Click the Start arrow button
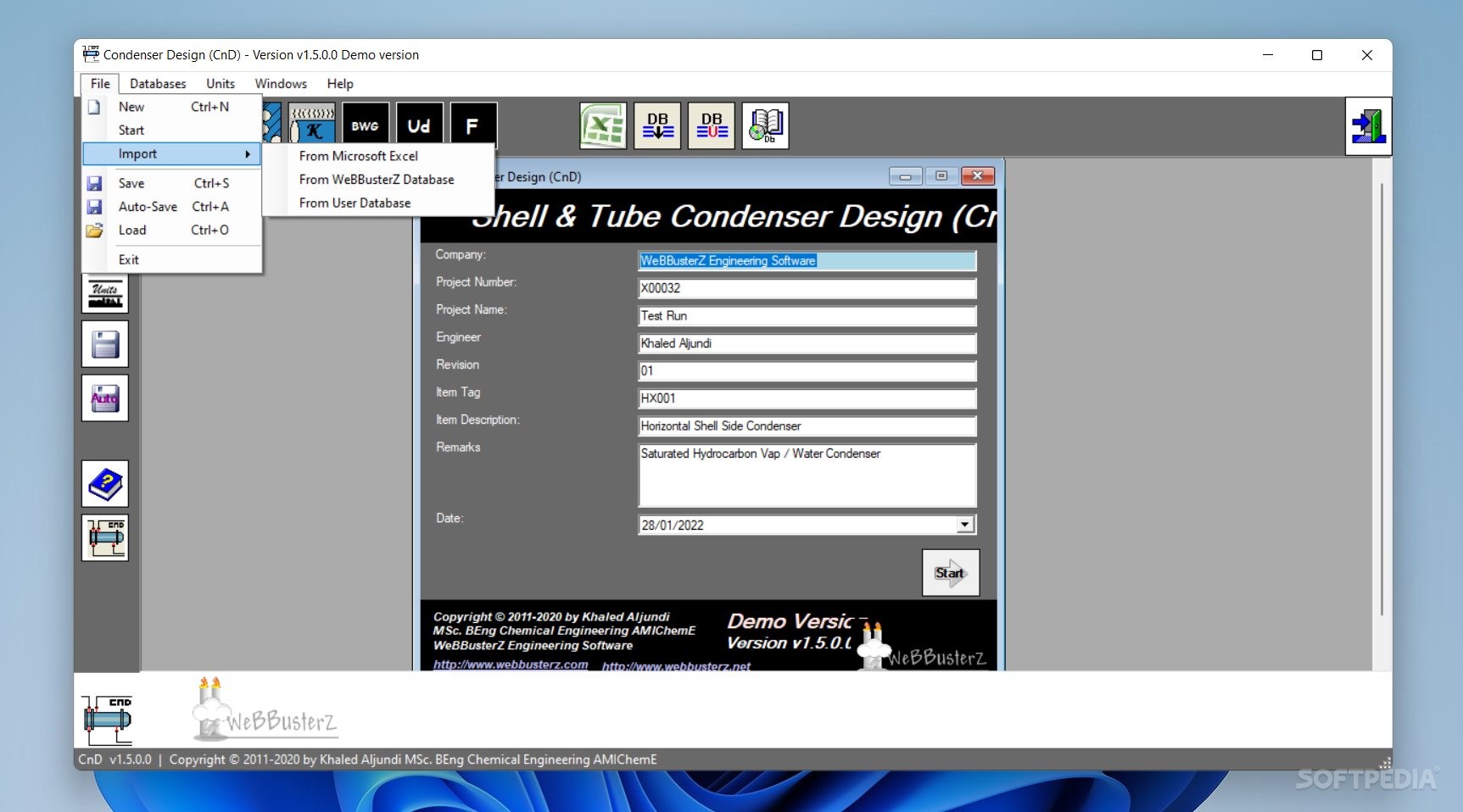This screenshot has height=812, width=1463. (951, 573)
